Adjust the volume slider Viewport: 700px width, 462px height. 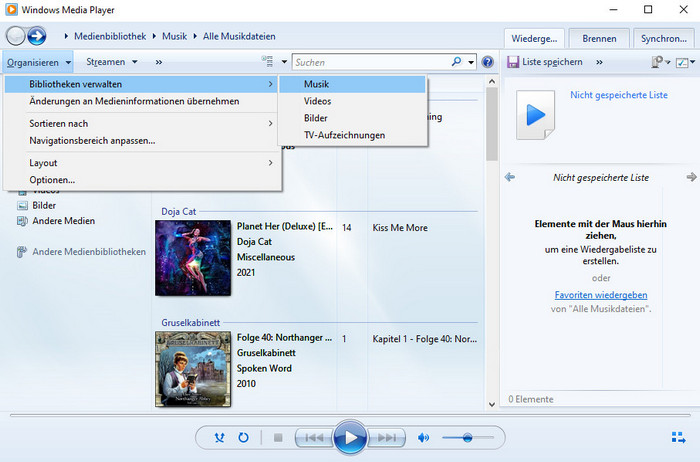[467, 437]
